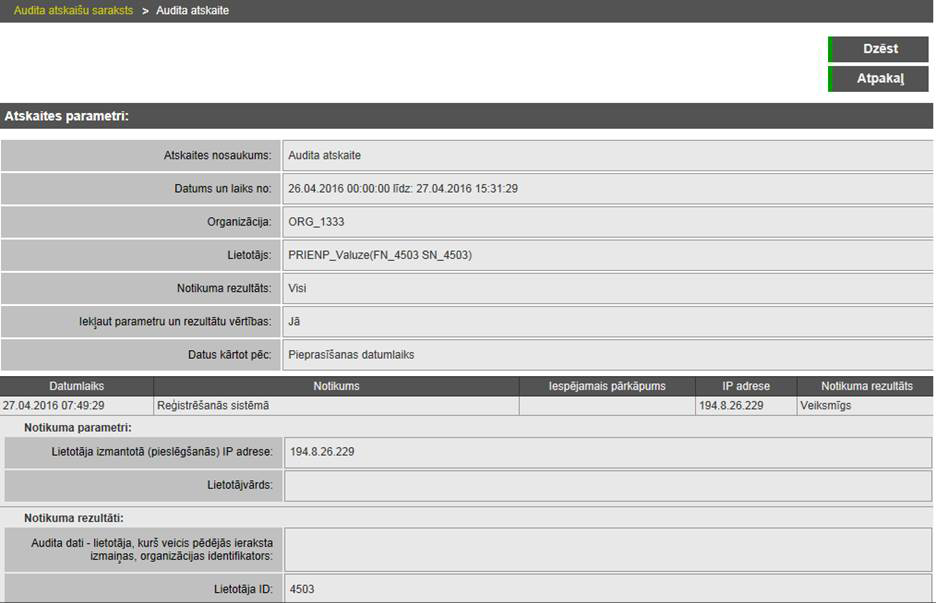Click the IP adrese column header

coord(746,386)
